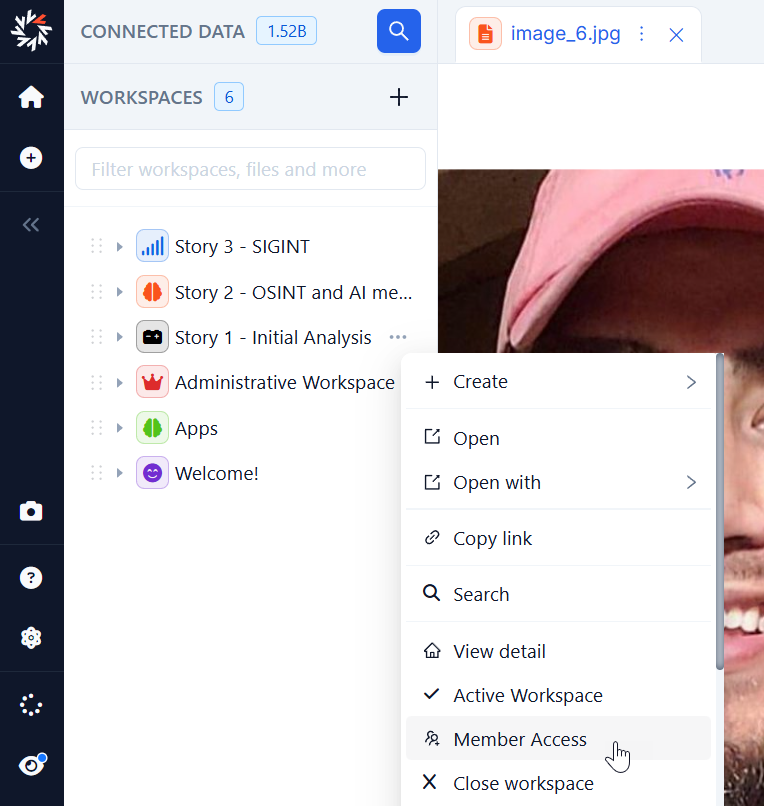
Task: Click the camera snapshot icon in sidebar
Action: point(31,512)
